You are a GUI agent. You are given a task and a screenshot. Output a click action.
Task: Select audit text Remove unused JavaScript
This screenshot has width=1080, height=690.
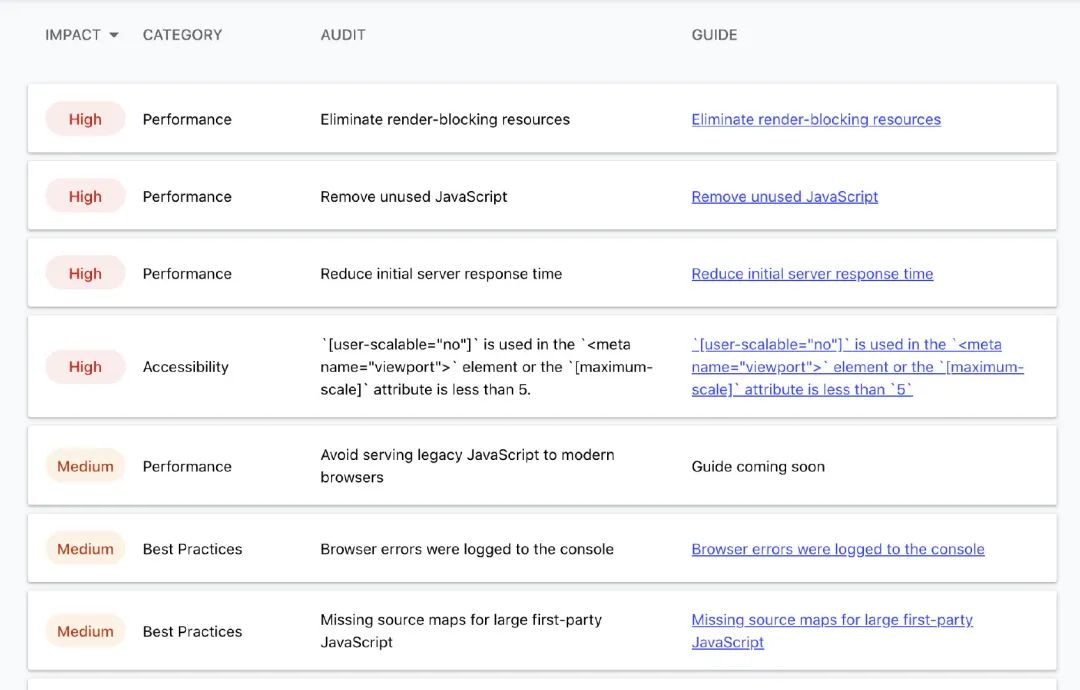pyautogui.click(x=413, y=196)
